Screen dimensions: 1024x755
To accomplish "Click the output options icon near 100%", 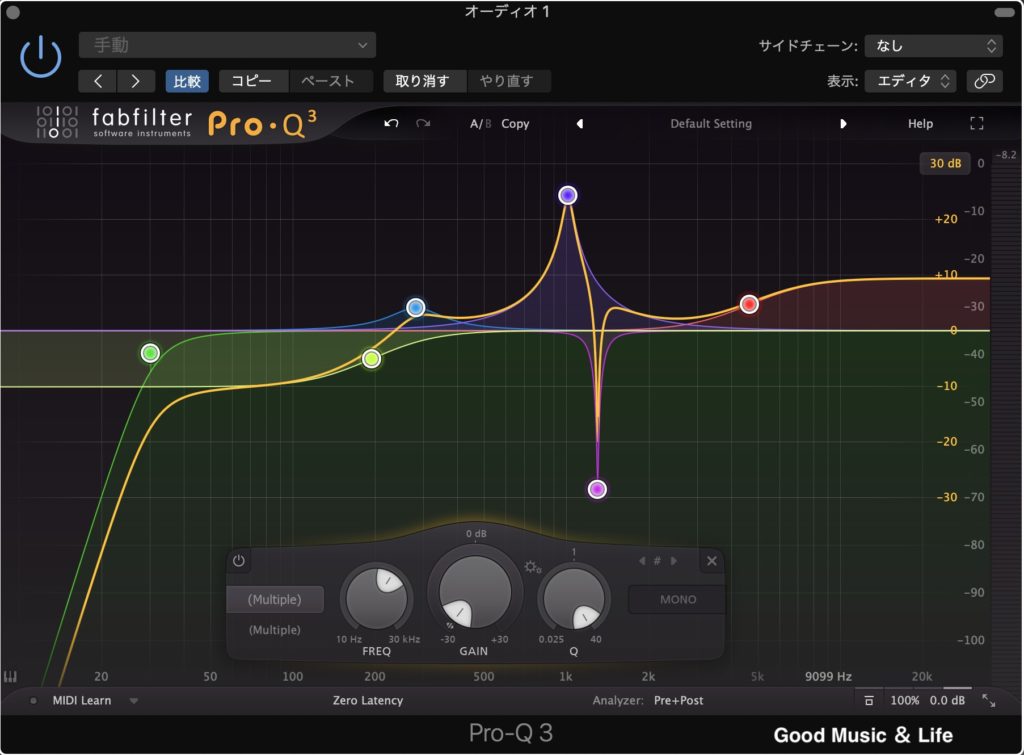I will point(869,701).
